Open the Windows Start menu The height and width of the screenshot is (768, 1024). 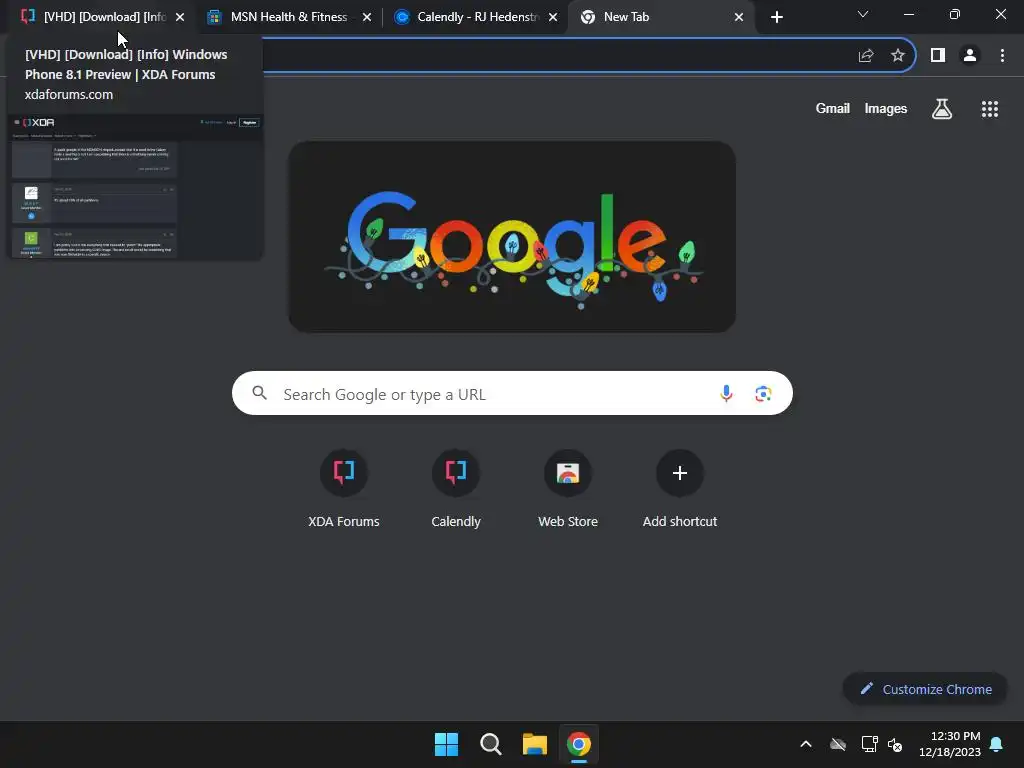446,744
